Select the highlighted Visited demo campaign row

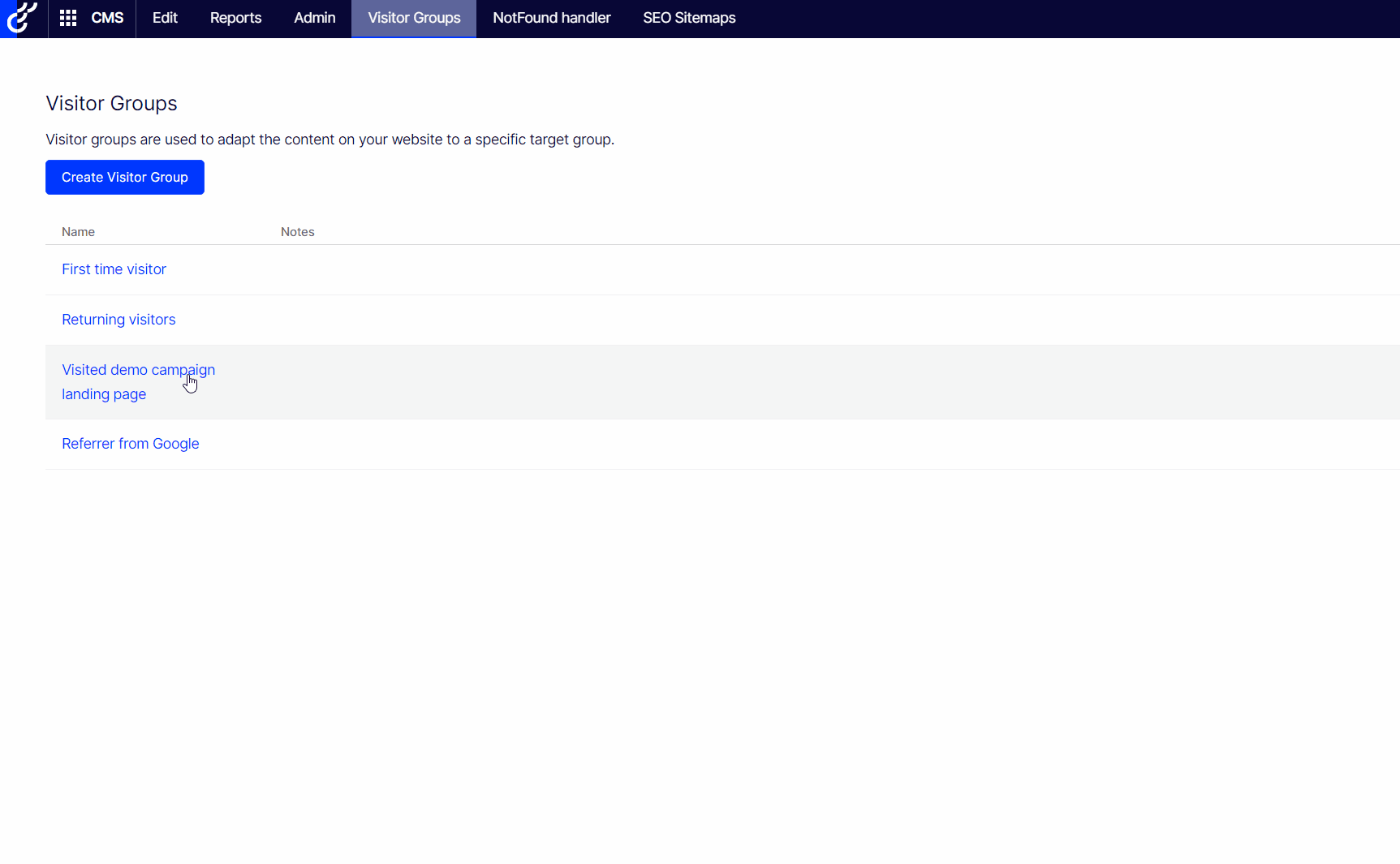point(568,382)
